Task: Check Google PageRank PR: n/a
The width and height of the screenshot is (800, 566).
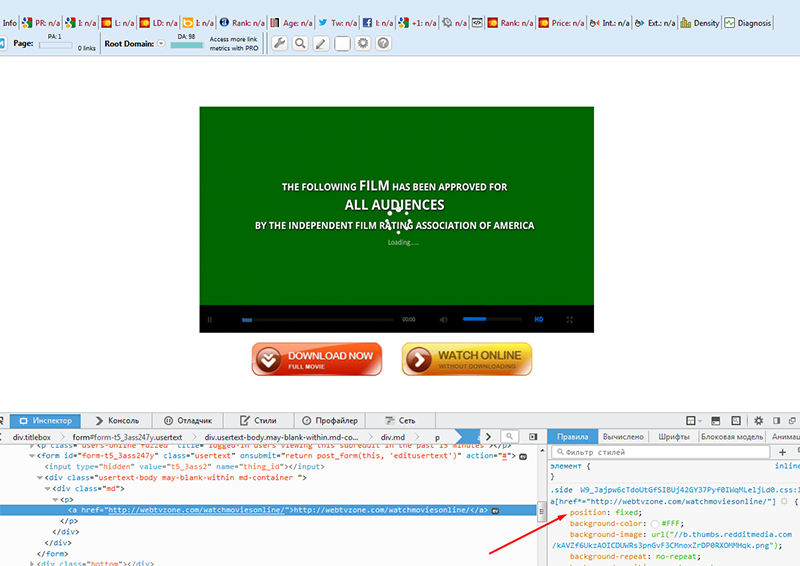Action: [x=41, y=23]
